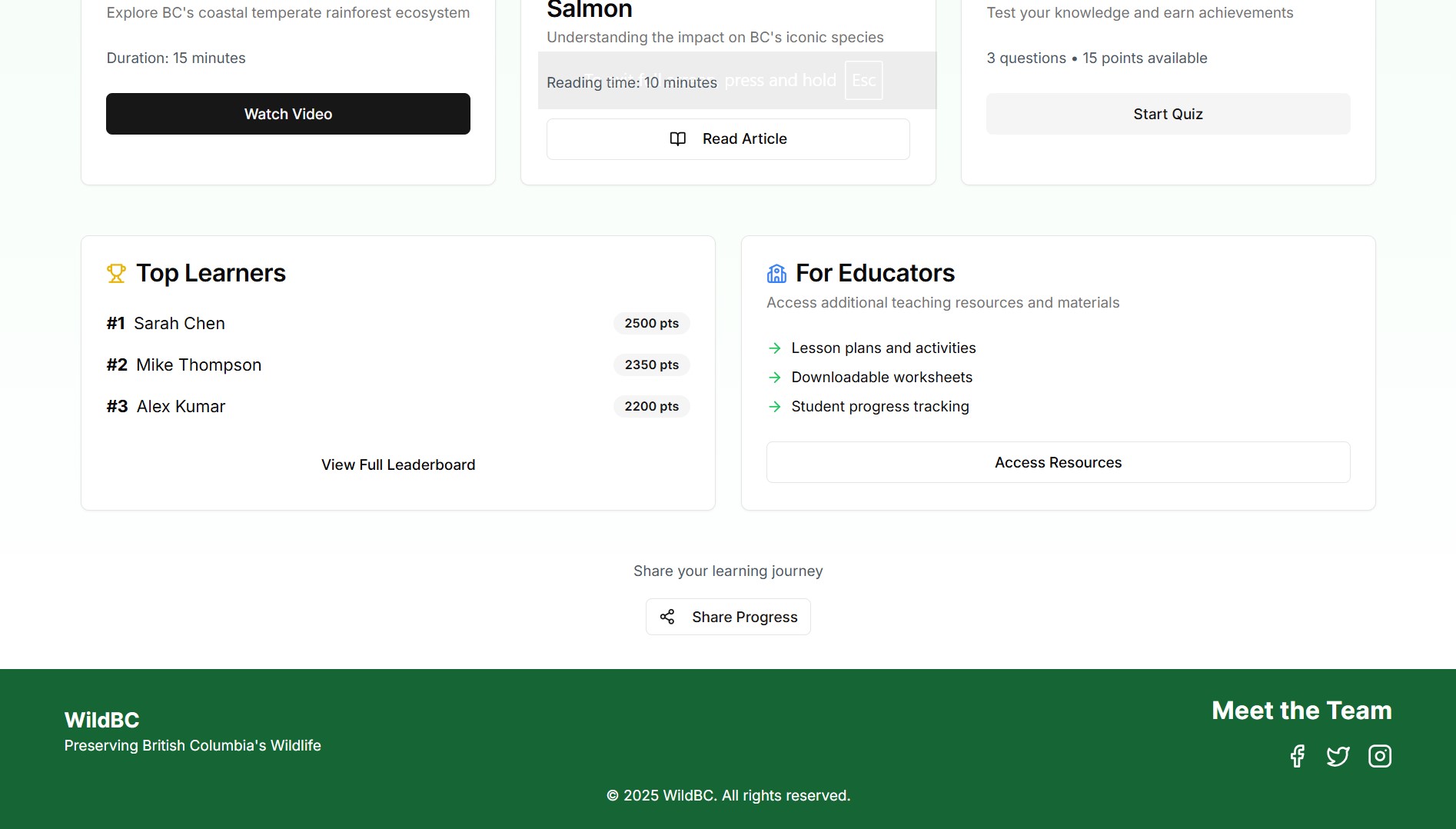Open the Twitter icon in the footer
Screen dimensions: 1456x829
click(1338, 756)
